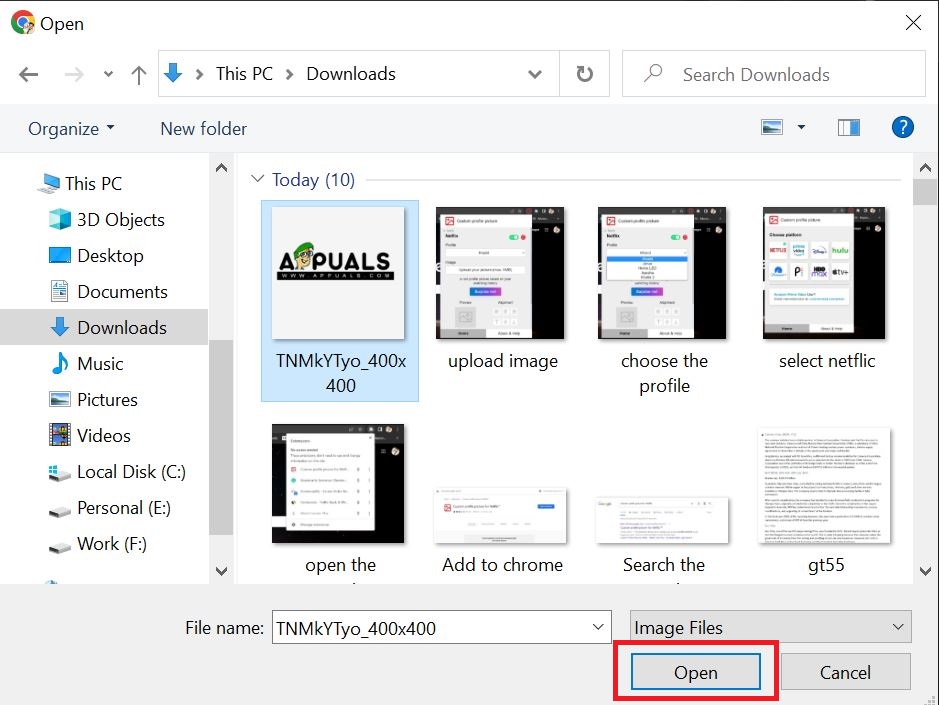Viewport: 939px width, 705px height.
Task: Select the gt55 document thumbnail
Action: tap(825, 486)
